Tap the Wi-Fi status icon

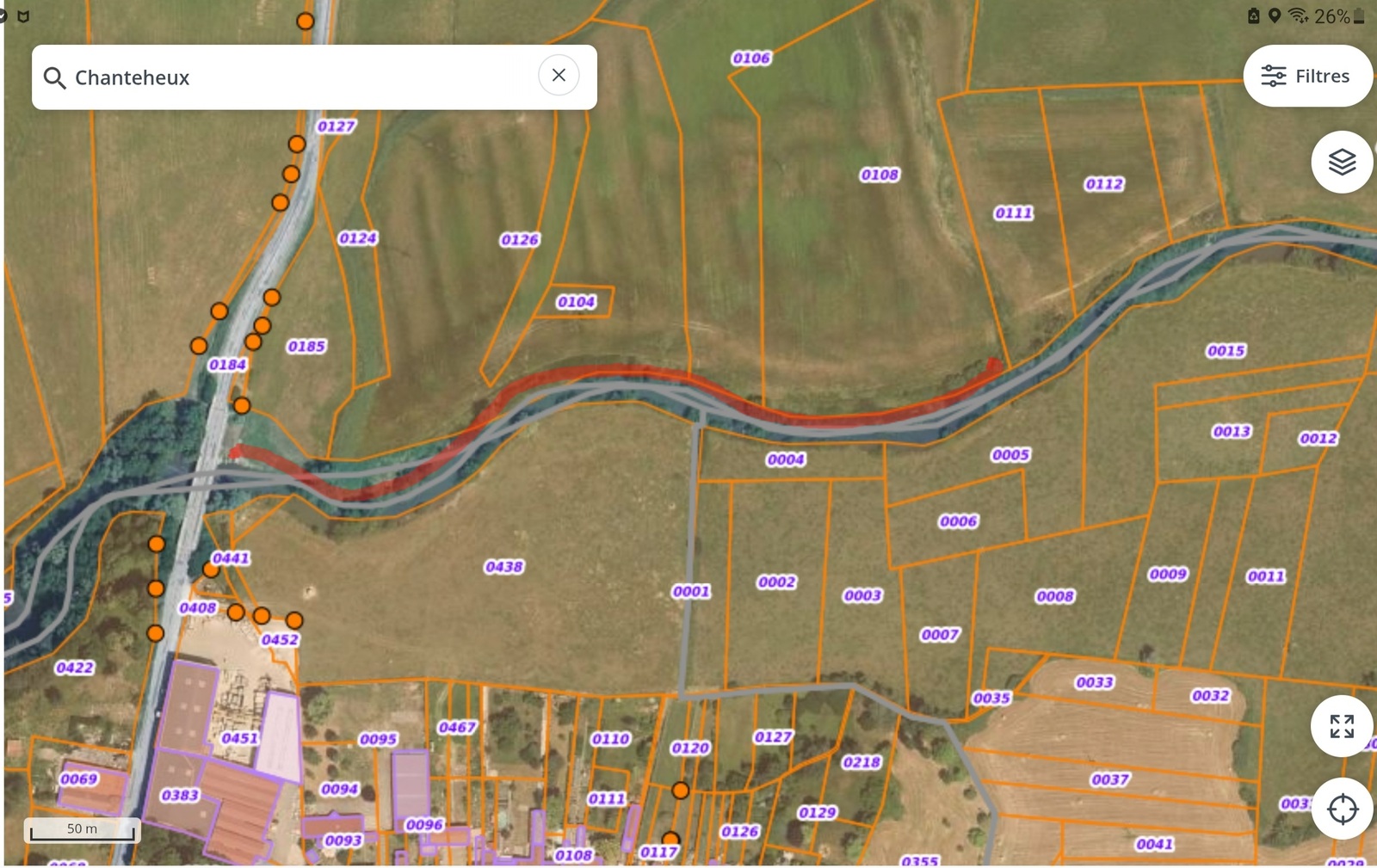point(1298,15)
